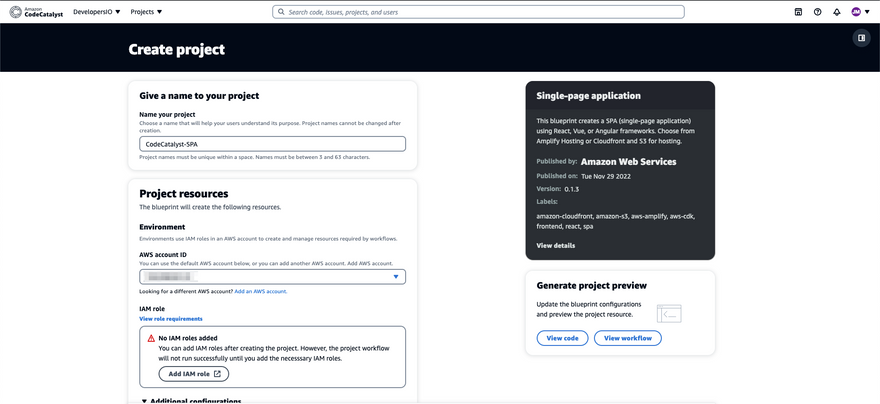Click the purple user avatar
The width and height of the screenshot is (880, 404).
coord(855,12)
